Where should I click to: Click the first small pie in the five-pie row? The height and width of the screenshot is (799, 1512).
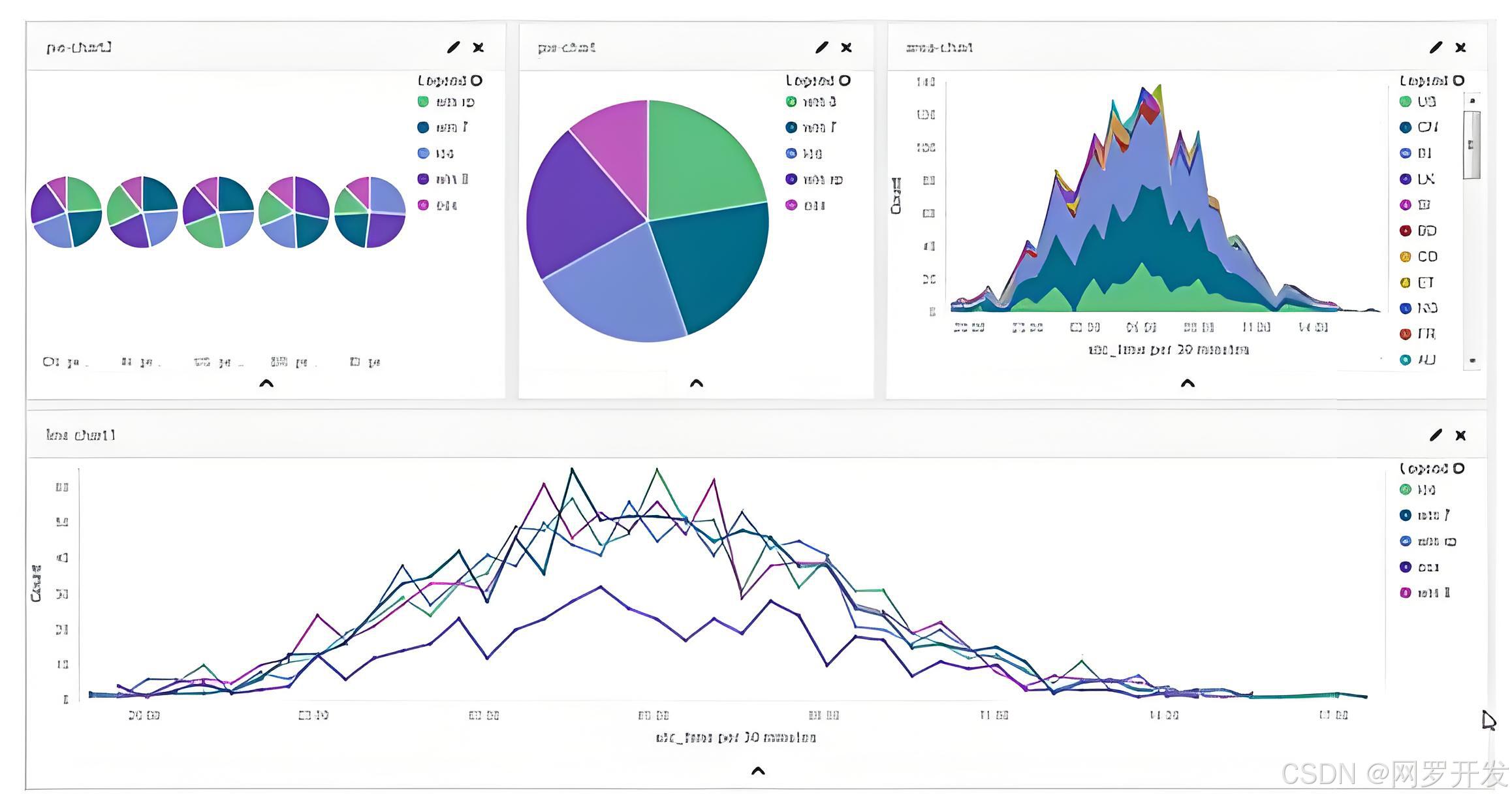click(x=67, y=211)
